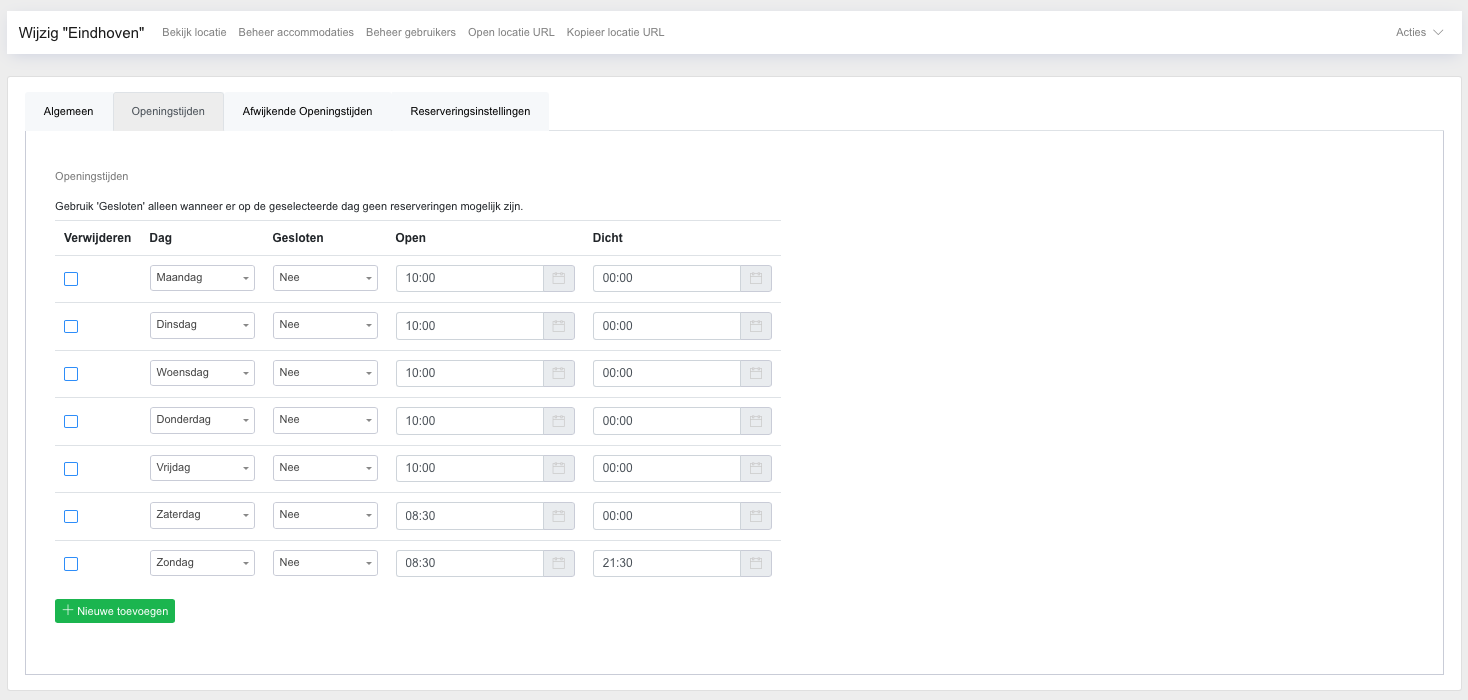Follow the Beheer accommodaties link

(296, 32)
